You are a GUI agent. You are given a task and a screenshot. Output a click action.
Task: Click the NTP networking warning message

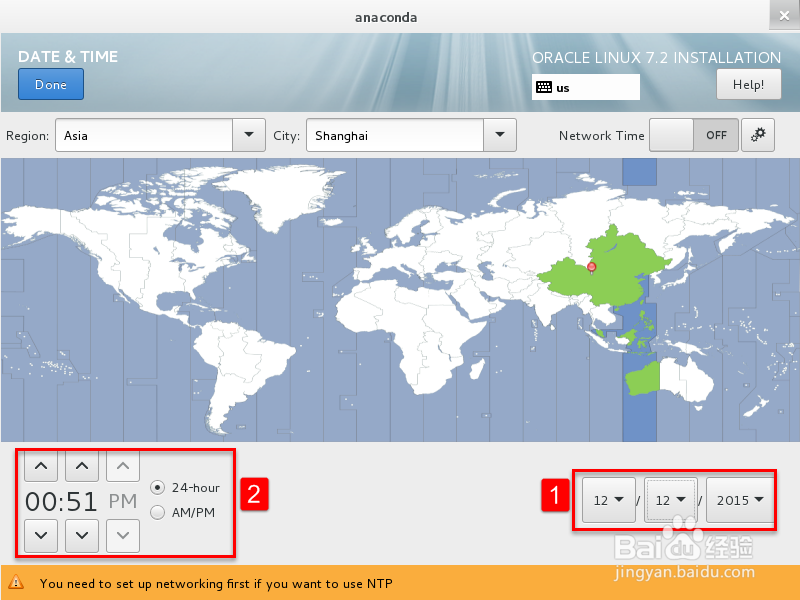click(216, 584)
